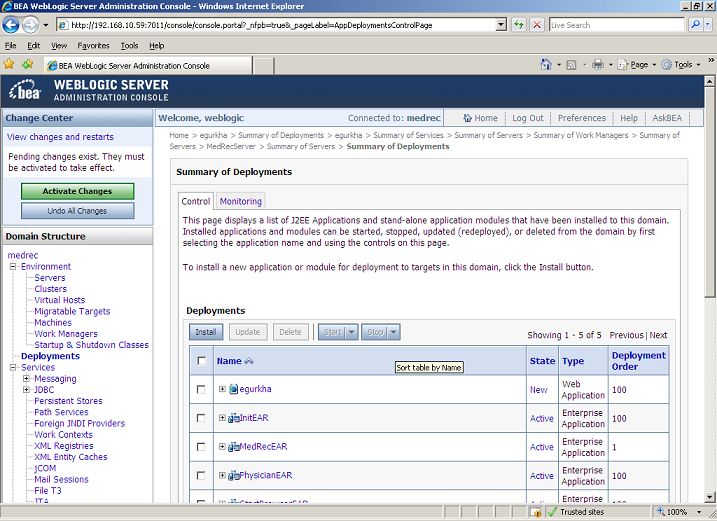Viewport: 717px width, 521px height.
Task: Select the Control tab
Action: [196, 201]
